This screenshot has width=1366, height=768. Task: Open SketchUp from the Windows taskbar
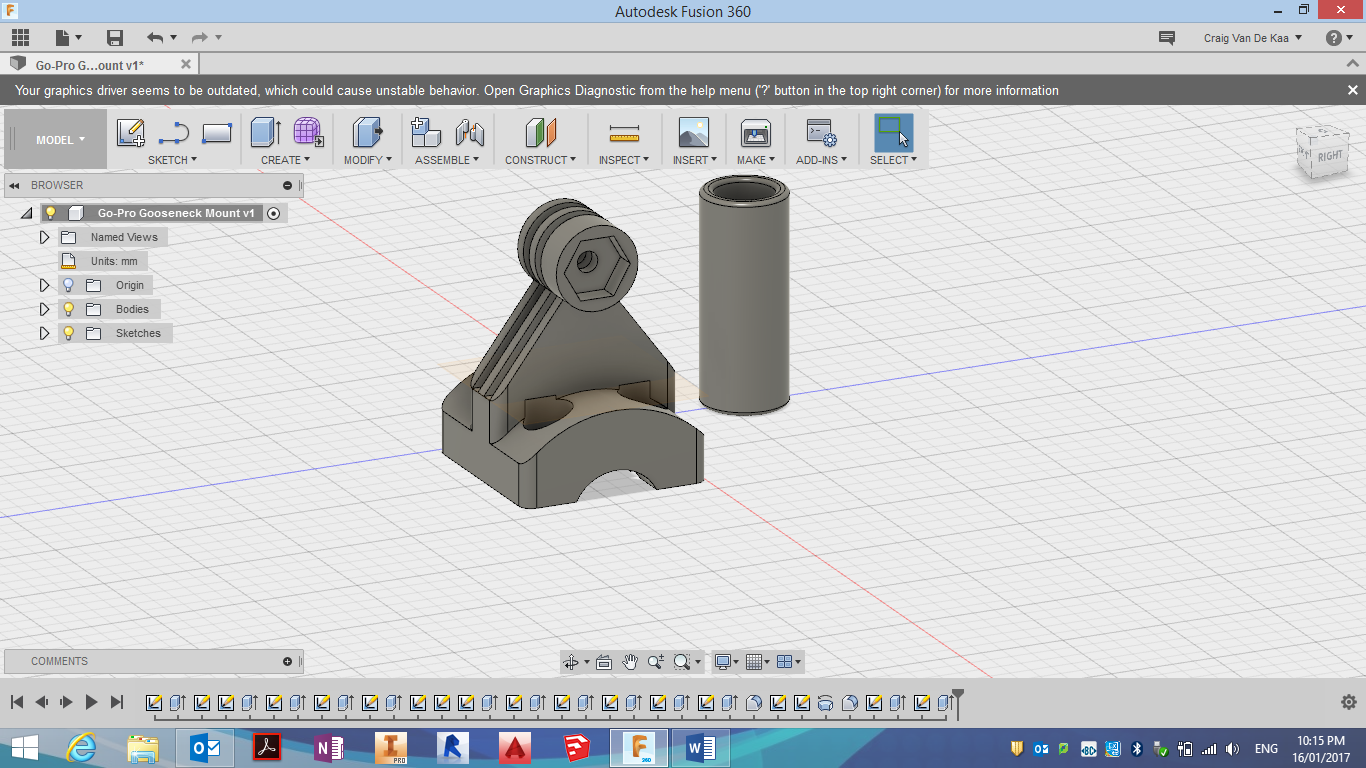tap(577, 747)
